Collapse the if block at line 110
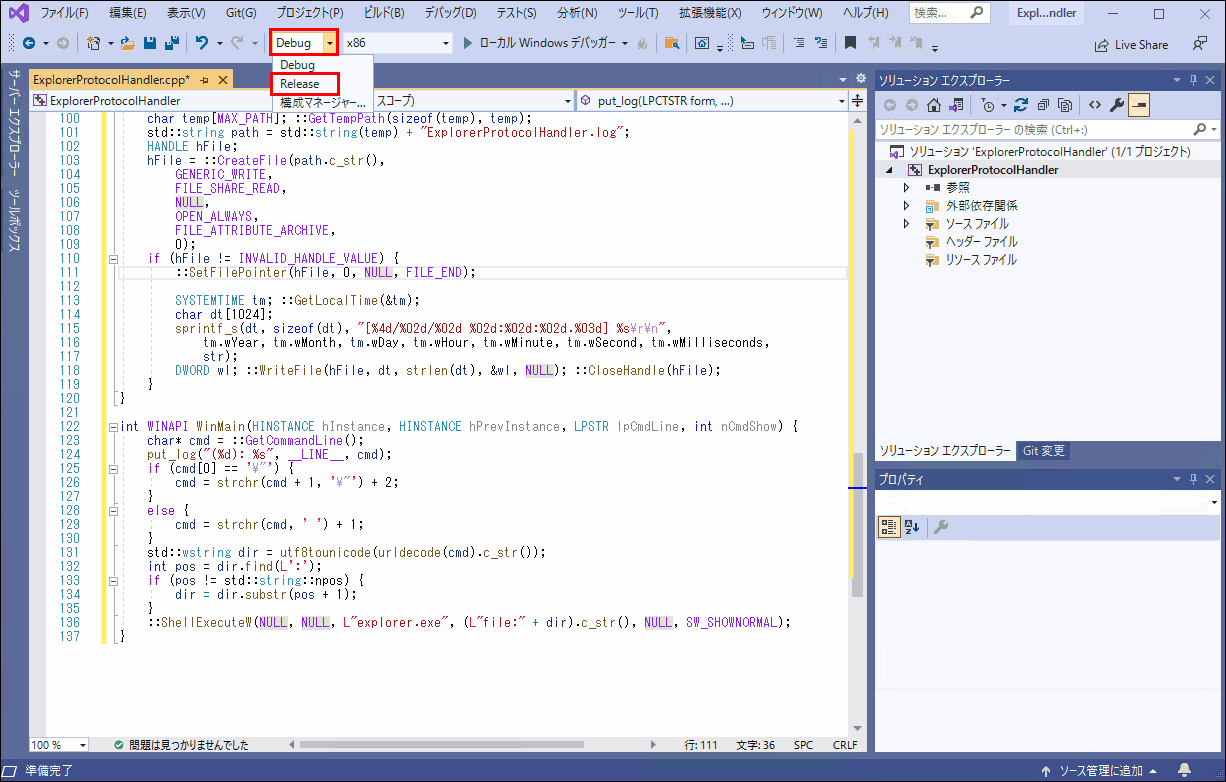This screenshot has width=1226, height=782. click(x=113, y=258)
